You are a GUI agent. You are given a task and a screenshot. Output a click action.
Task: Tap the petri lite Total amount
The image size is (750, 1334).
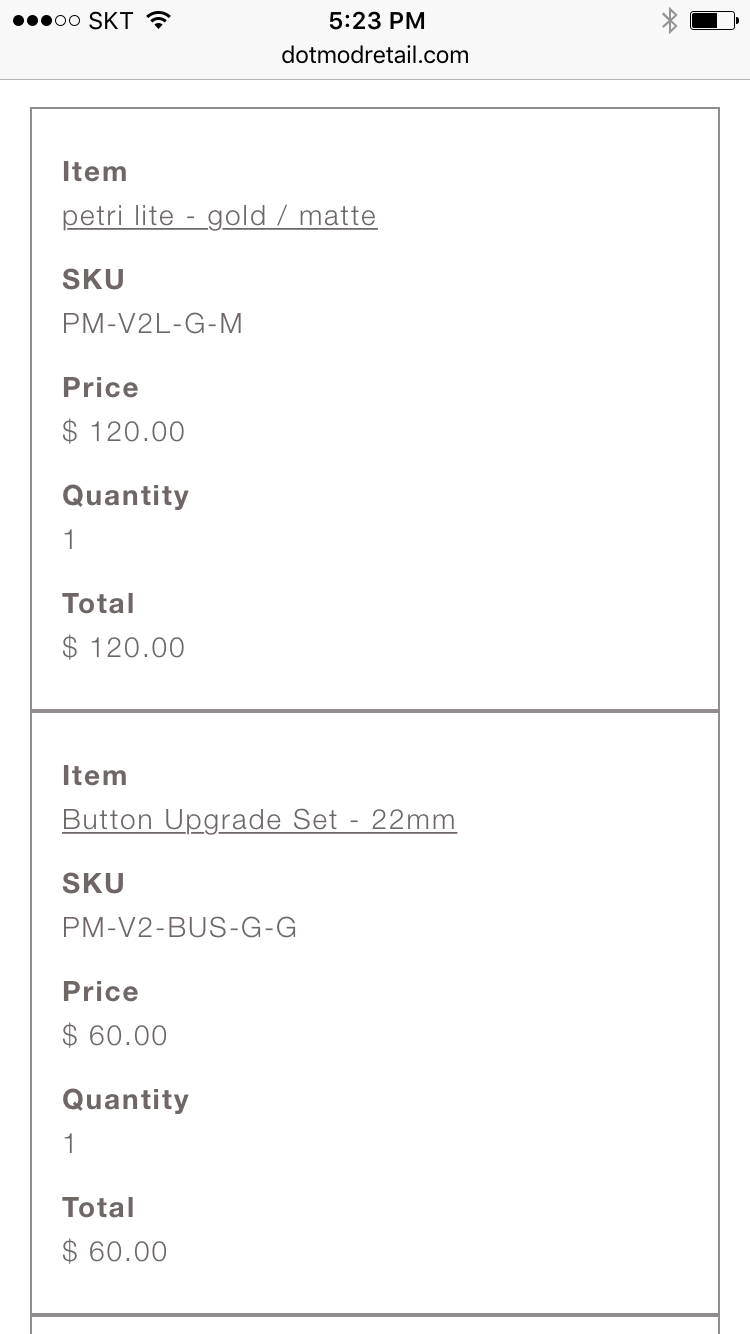[123, 648]
